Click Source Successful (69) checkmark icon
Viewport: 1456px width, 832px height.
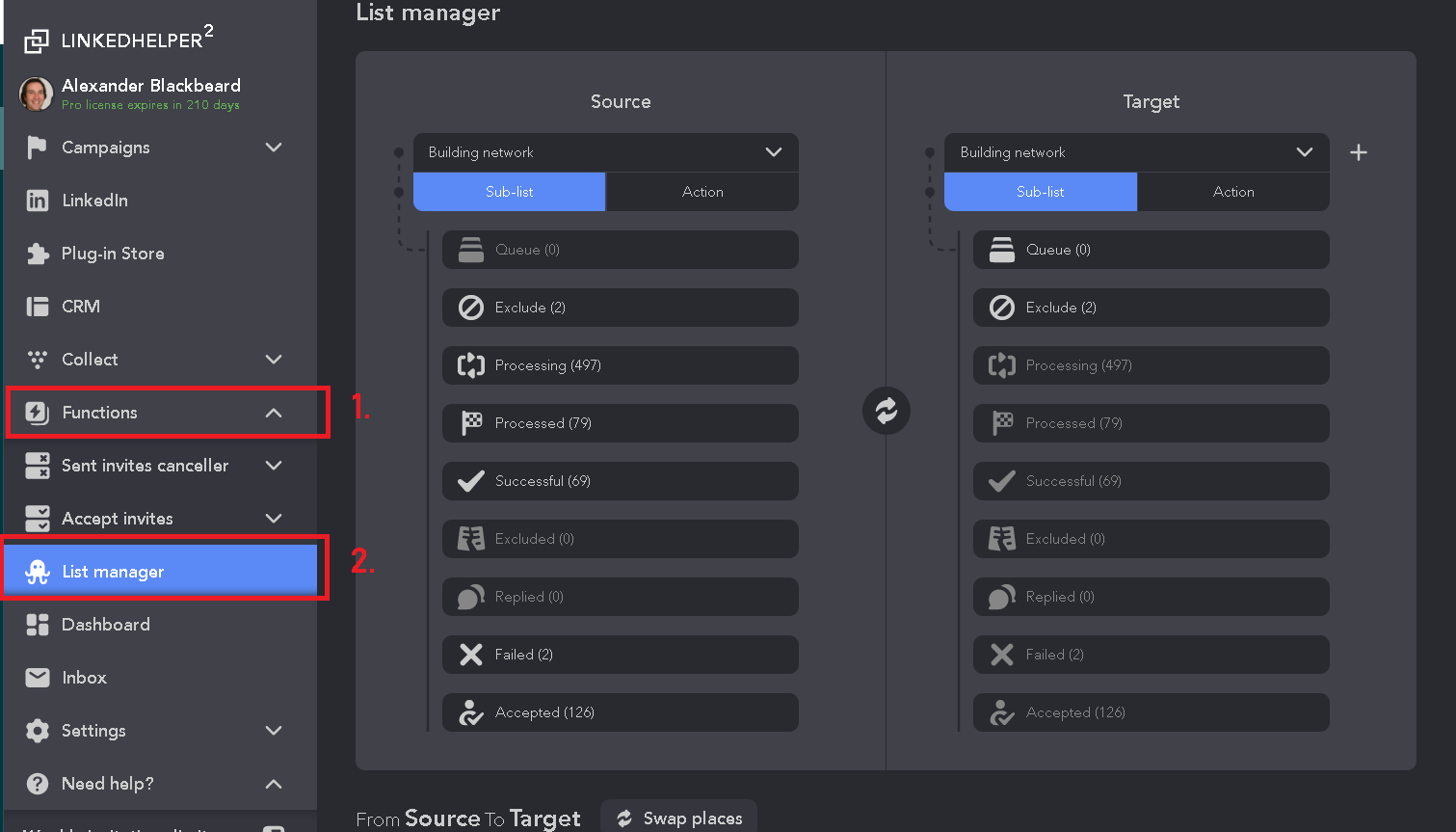pos(471,481)
